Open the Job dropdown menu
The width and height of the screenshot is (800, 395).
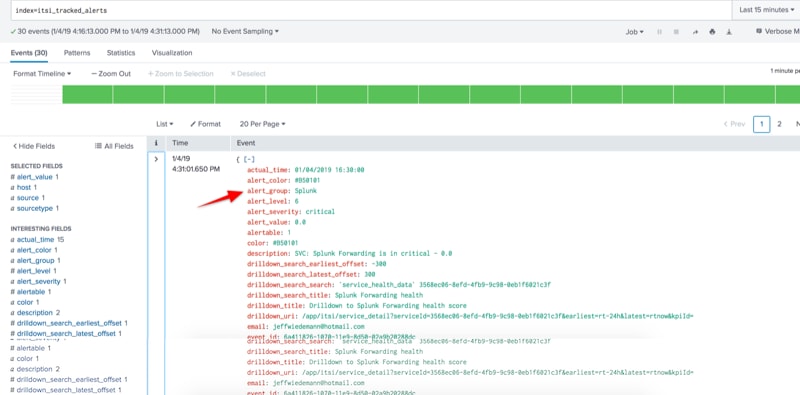pos(634,32)
